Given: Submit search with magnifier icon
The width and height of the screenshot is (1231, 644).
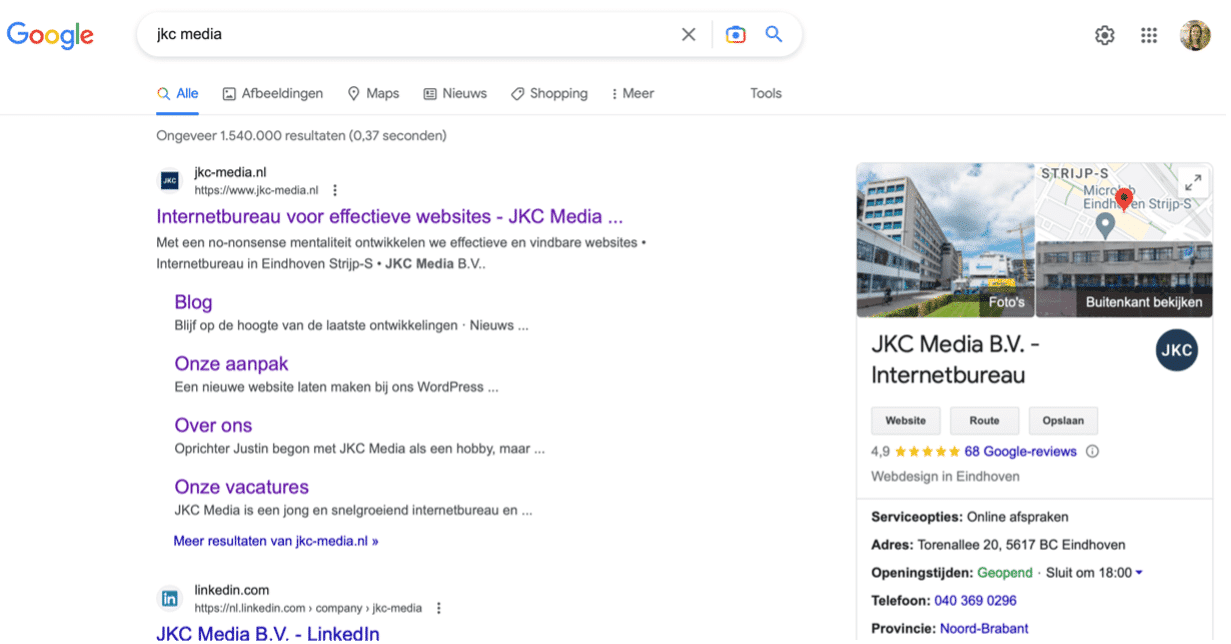Looking at the screenshot, I should coord(773,34).
